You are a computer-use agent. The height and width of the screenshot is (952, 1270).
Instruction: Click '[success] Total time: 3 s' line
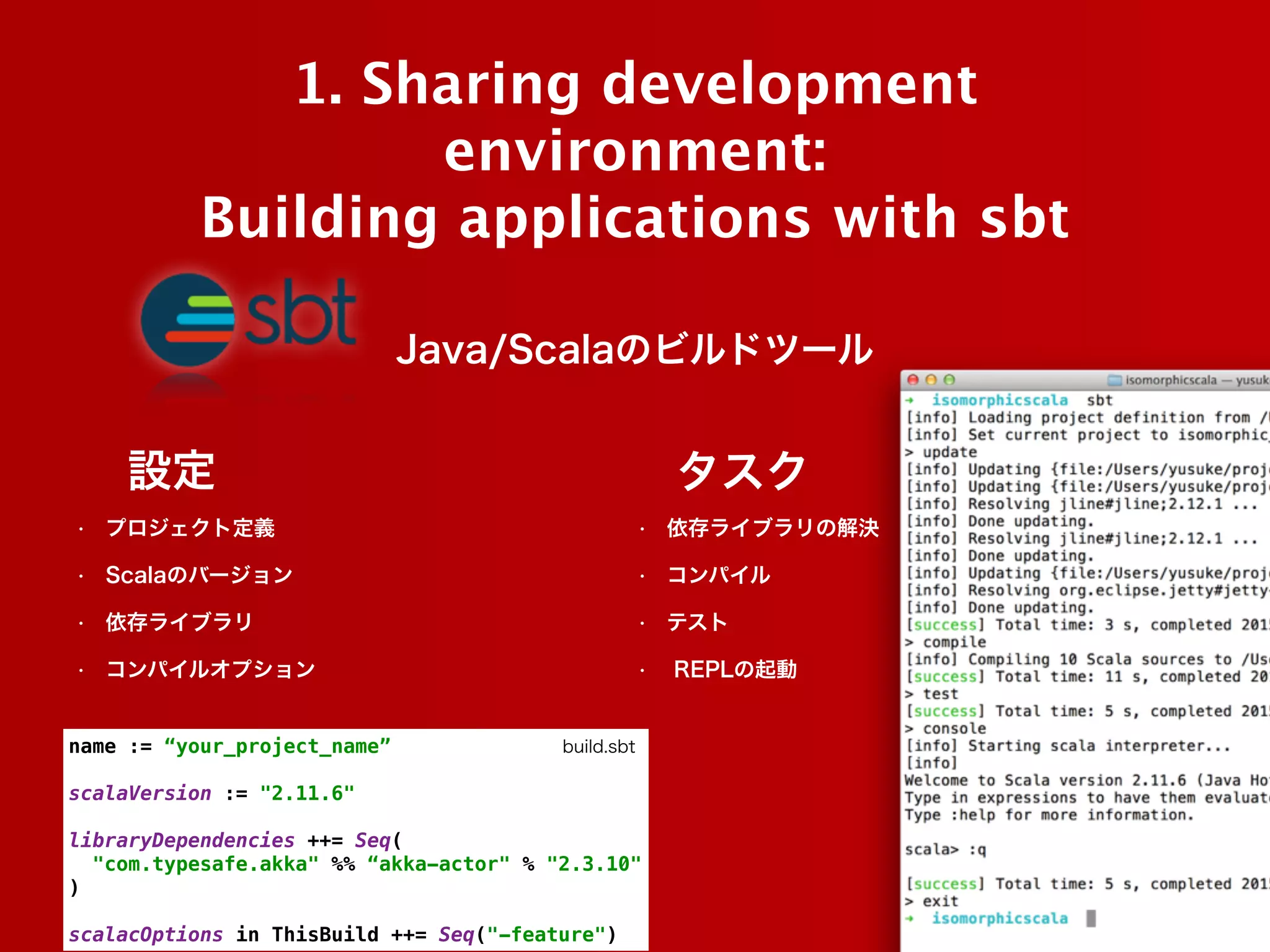1087,625
